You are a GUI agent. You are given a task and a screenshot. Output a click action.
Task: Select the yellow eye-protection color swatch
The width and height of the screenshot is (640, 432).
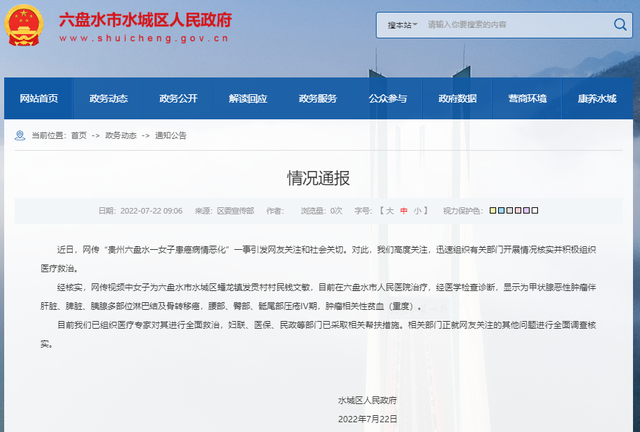tap(493, 211)
